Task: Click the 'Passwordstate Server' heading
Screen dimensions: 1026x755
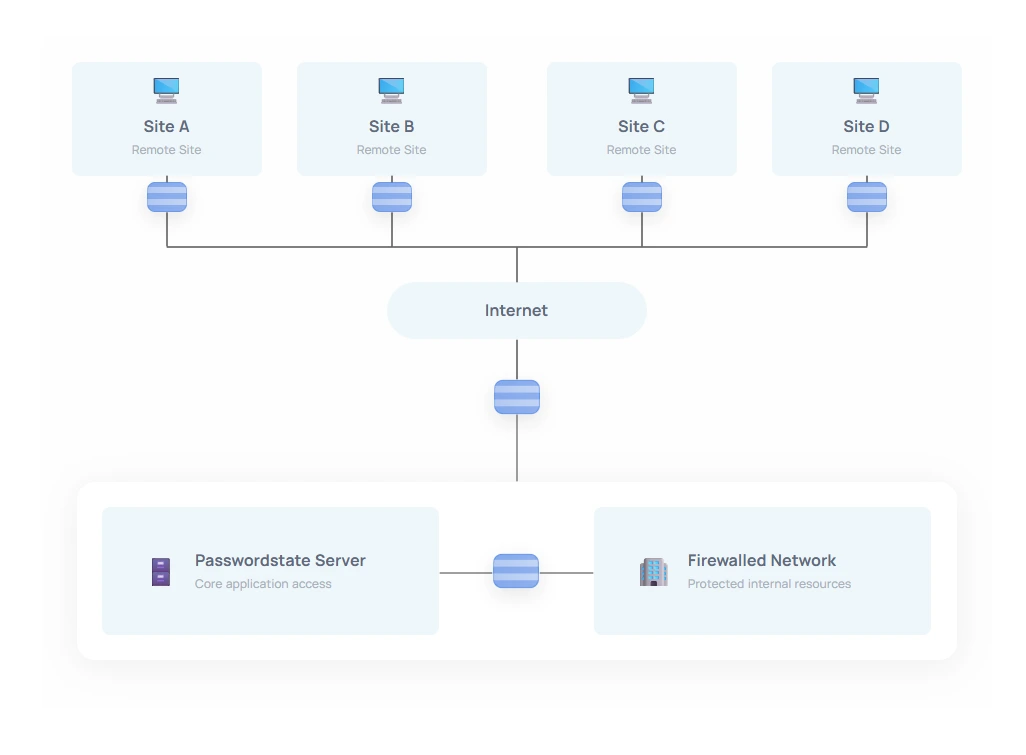Action: pyautogui.click(x=280, y=561)
